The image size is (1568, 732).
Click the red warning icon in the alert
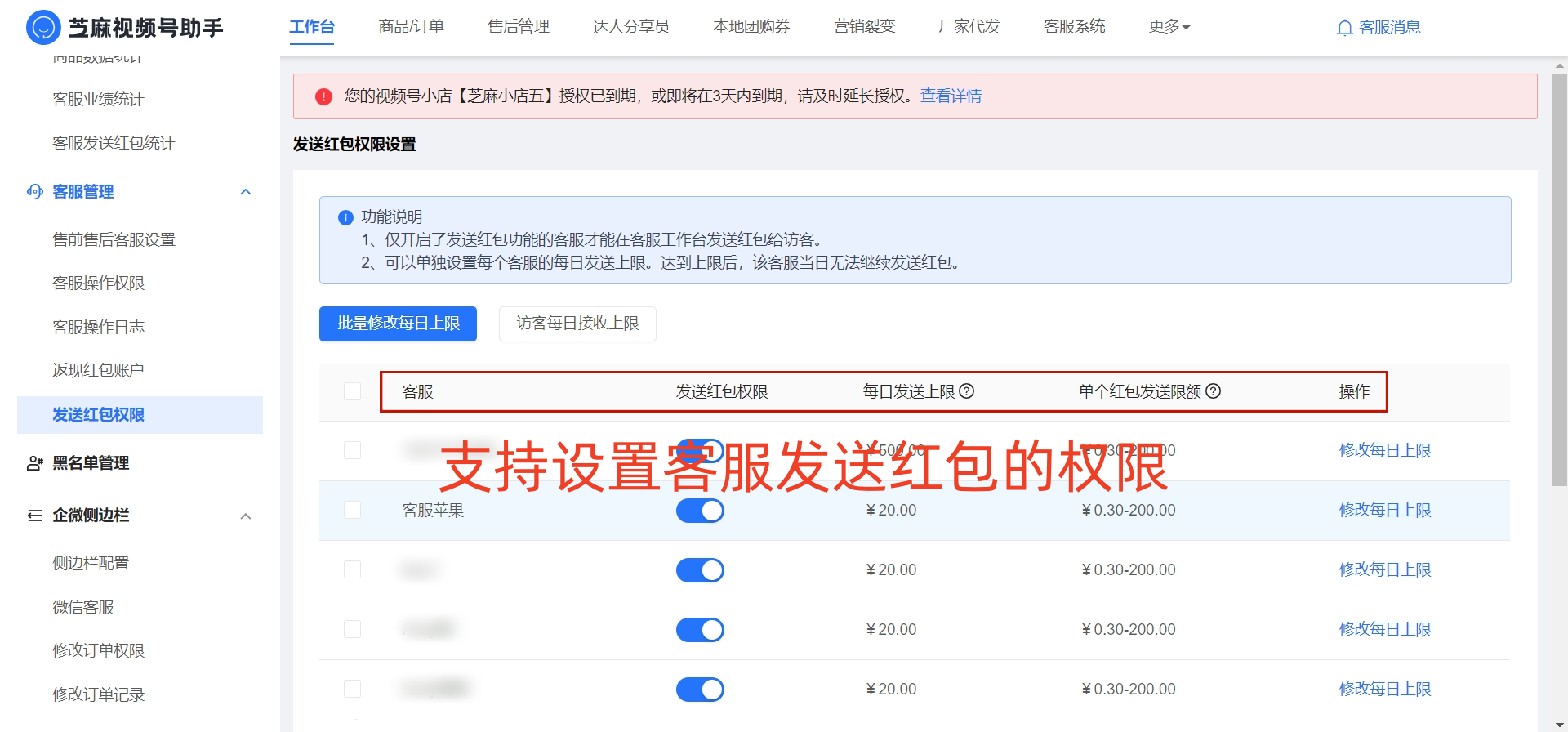(323, 96)
